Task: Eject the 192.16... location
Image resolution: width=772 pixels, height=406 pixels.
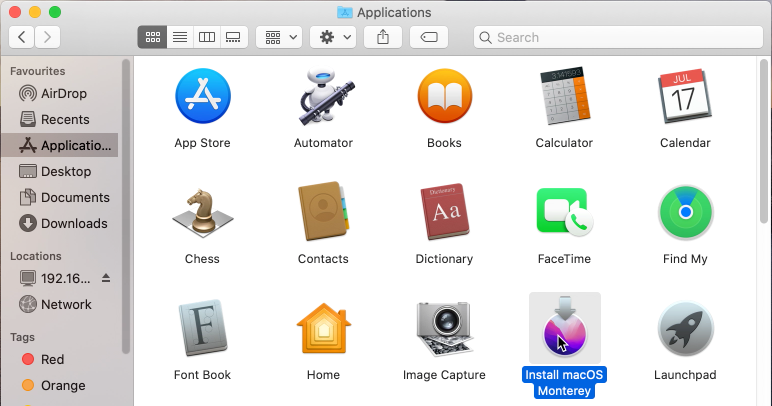Action: tap(106, 278)
